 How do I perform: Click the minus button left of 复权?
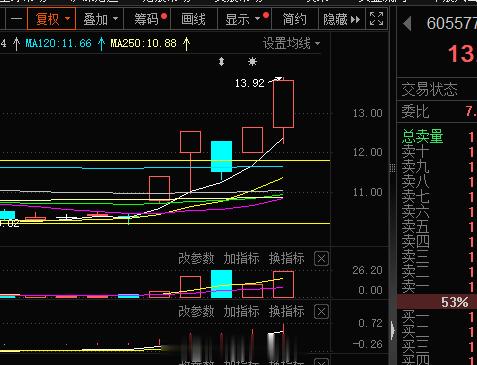pos(16,19)
